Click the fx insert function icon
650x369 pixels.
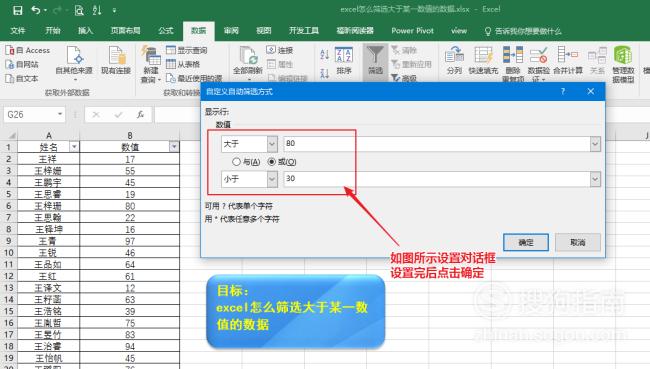coord(141,114)
